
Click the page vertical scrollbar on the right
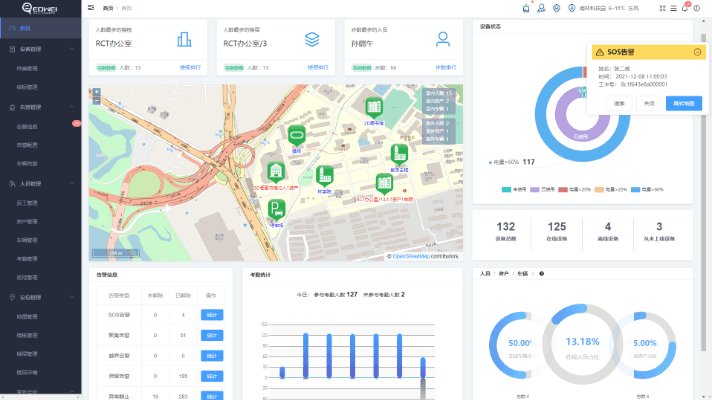click(703, 191)
